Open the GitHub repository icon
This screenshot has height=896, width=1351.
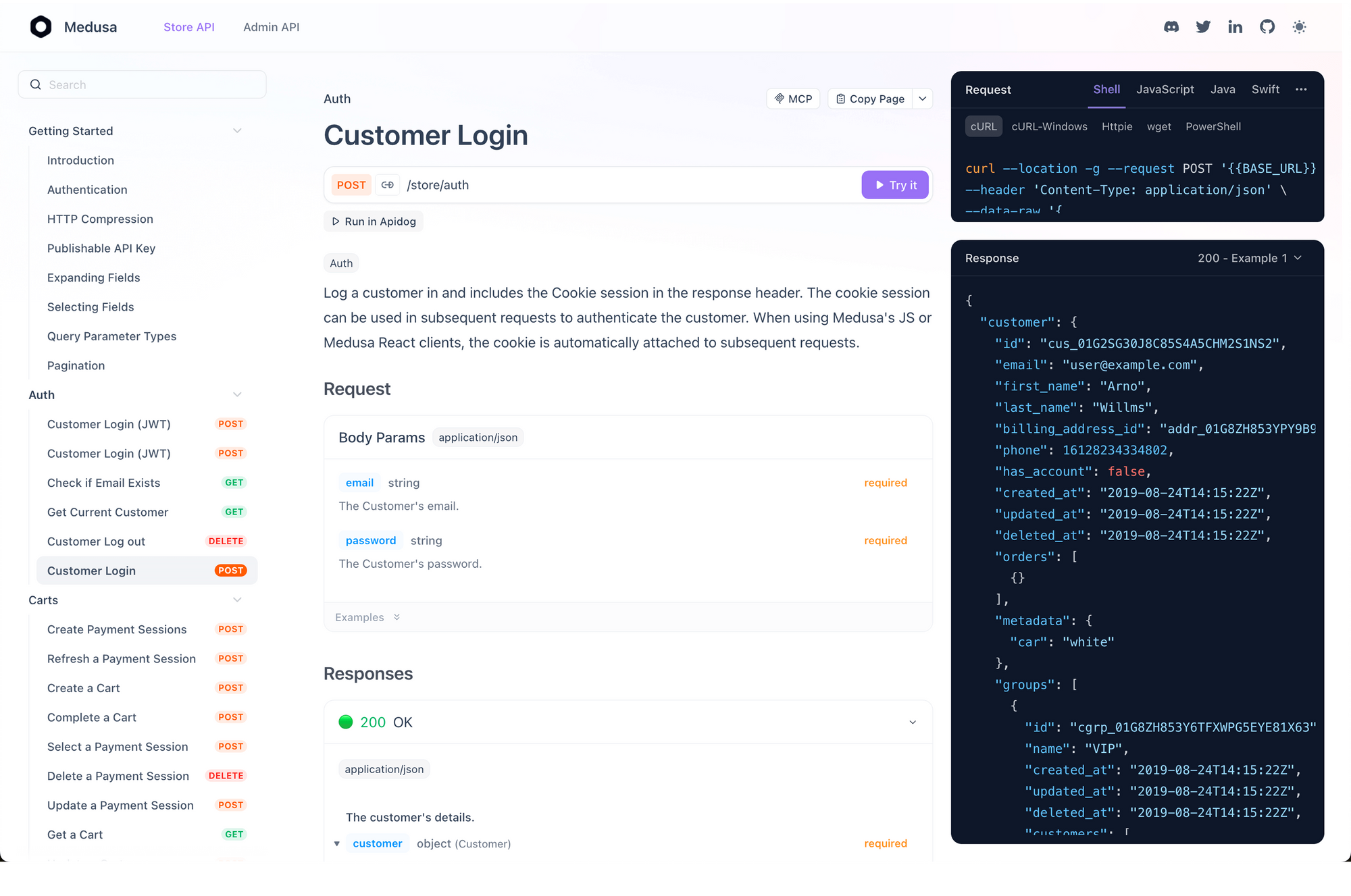point(1267,27)
